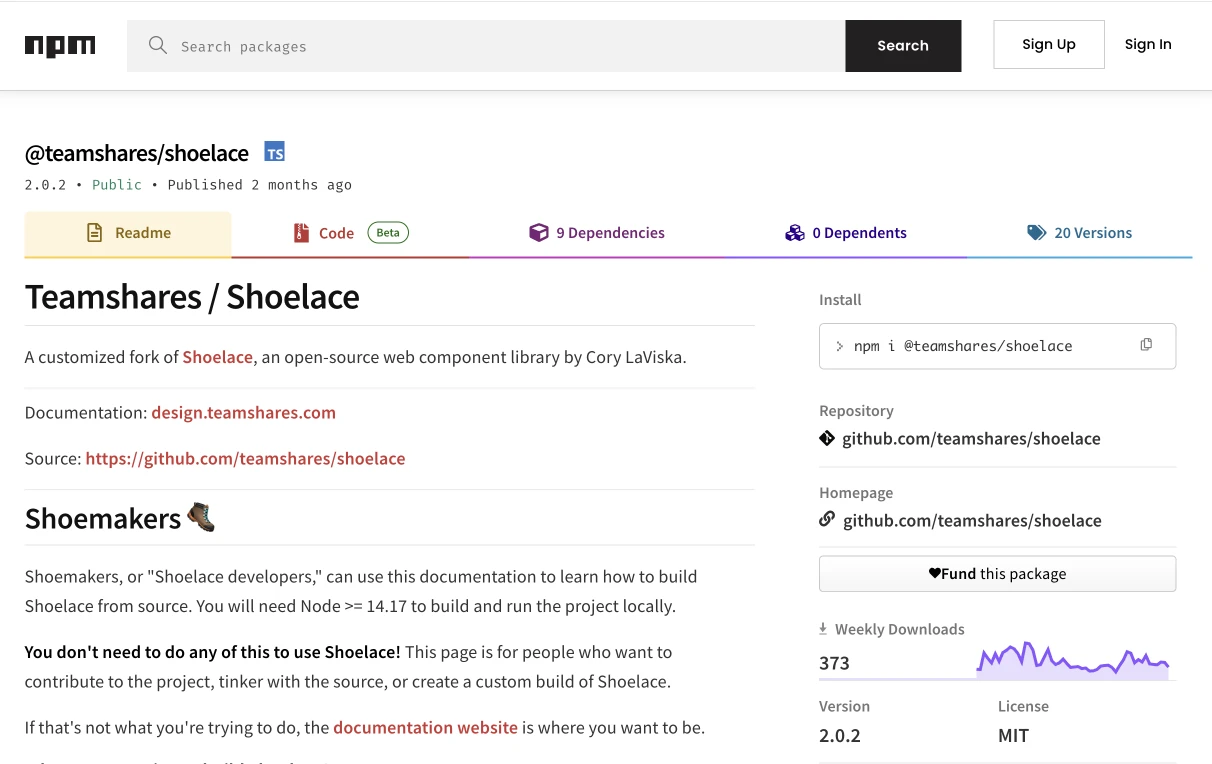Click the weekly downloads count 373
This screenshot has height=764, width=1212.
(834, 663)
